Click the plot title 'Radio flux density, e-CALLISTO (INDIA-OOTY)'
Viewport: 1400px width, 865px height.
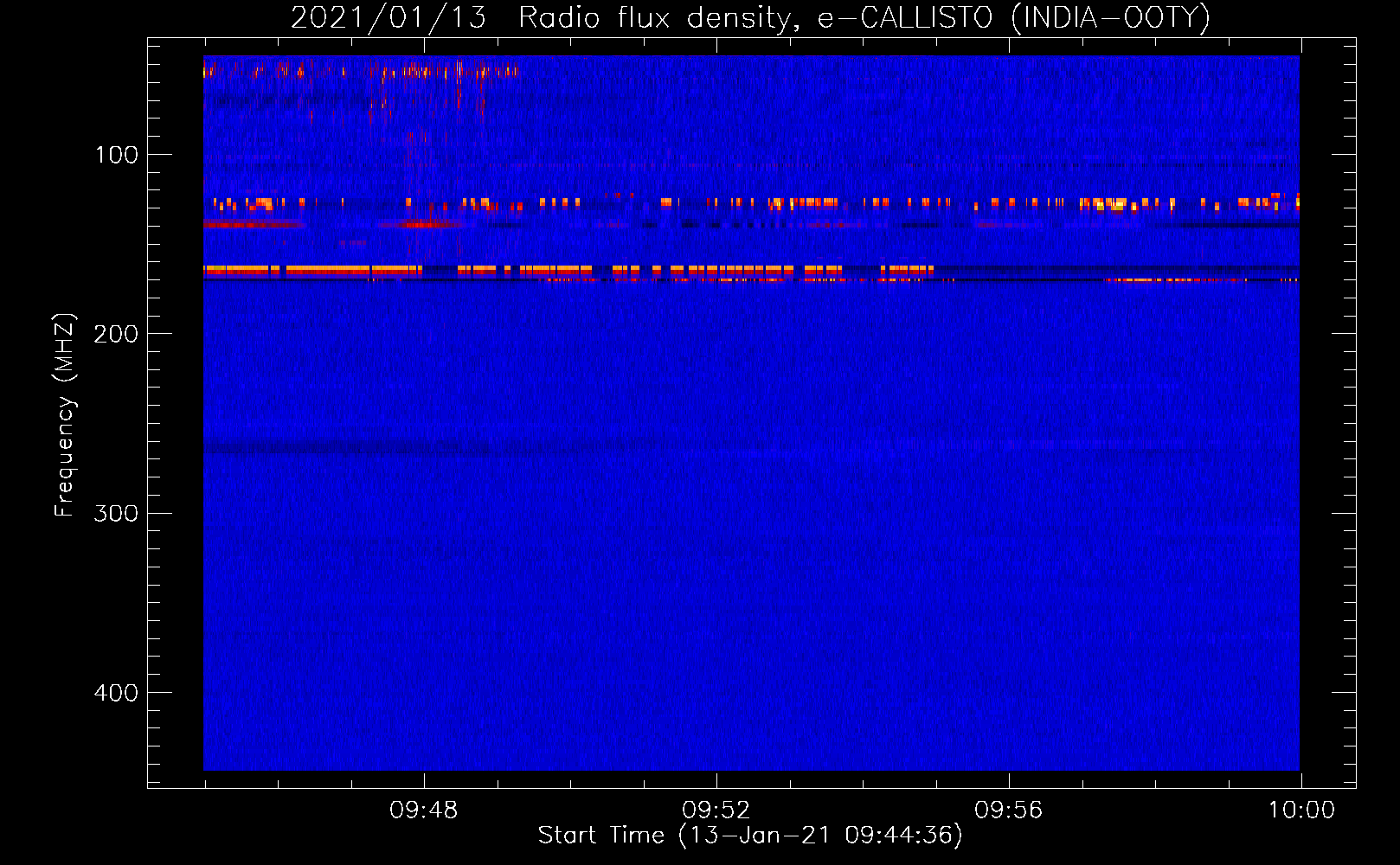864,18
